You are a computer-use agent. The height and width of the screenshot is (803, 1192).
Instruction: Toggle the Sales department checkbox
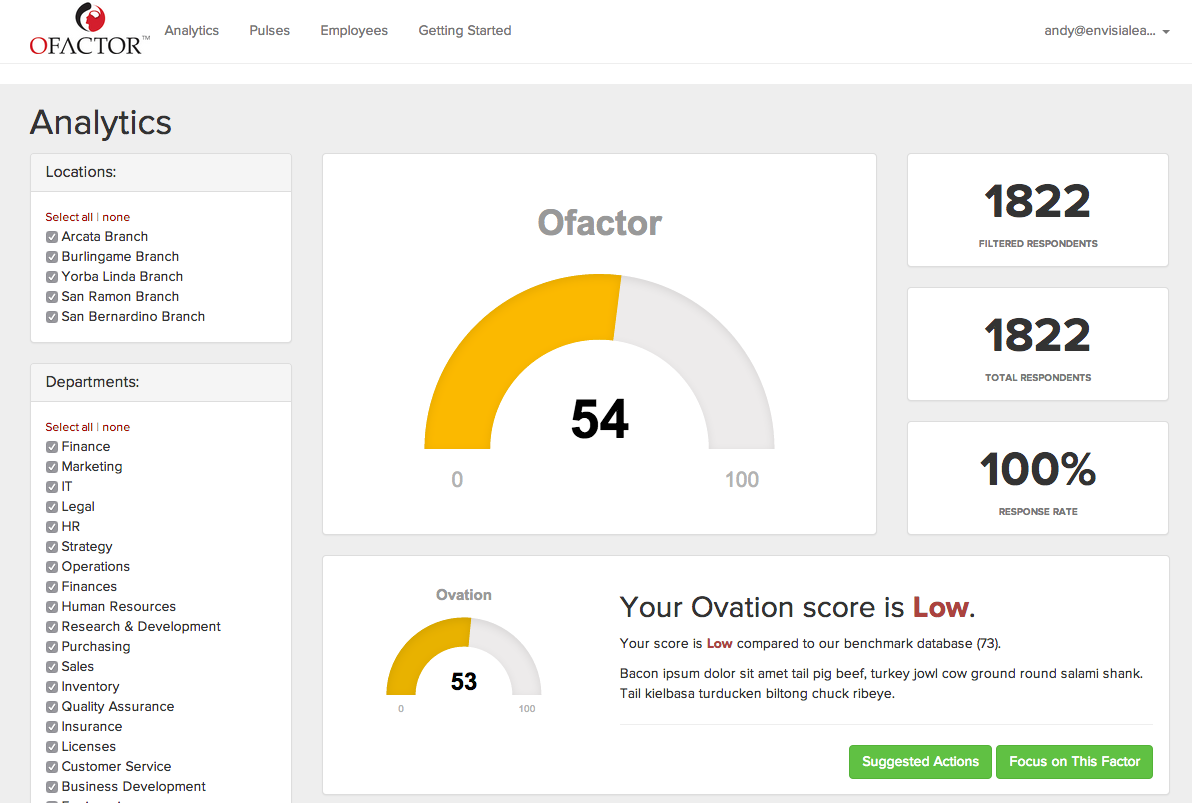[52, 667]
